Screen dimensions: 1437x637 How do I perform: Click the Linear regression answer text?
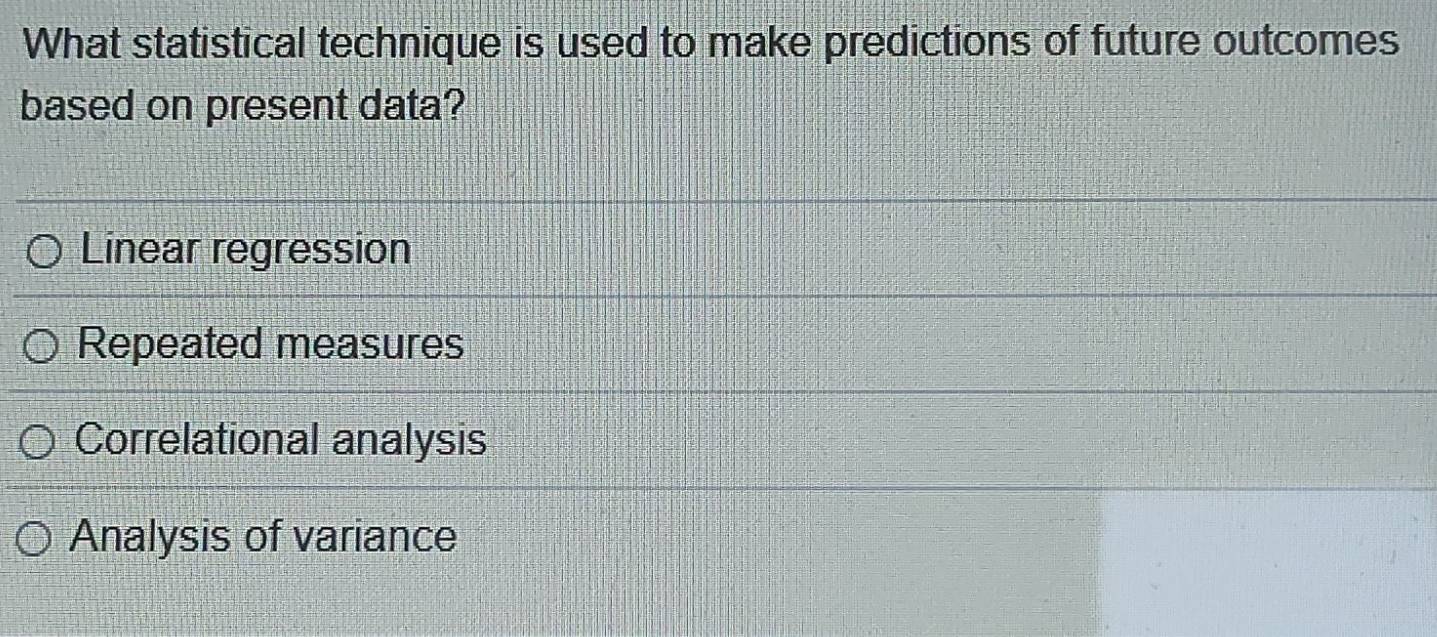(x=245, y=250)
